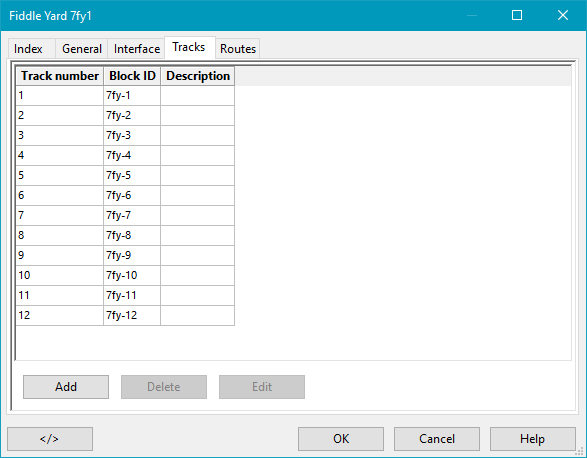Select track row 1 with block 7fy-1

(x=125, y=95)
